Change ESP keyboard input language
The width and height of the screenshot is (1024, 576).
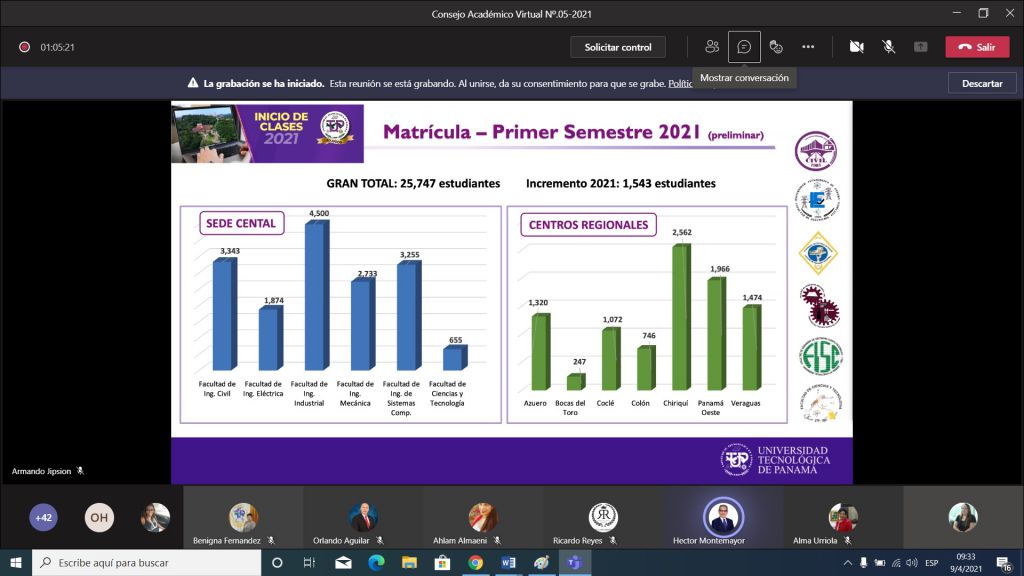pos(932,562)
